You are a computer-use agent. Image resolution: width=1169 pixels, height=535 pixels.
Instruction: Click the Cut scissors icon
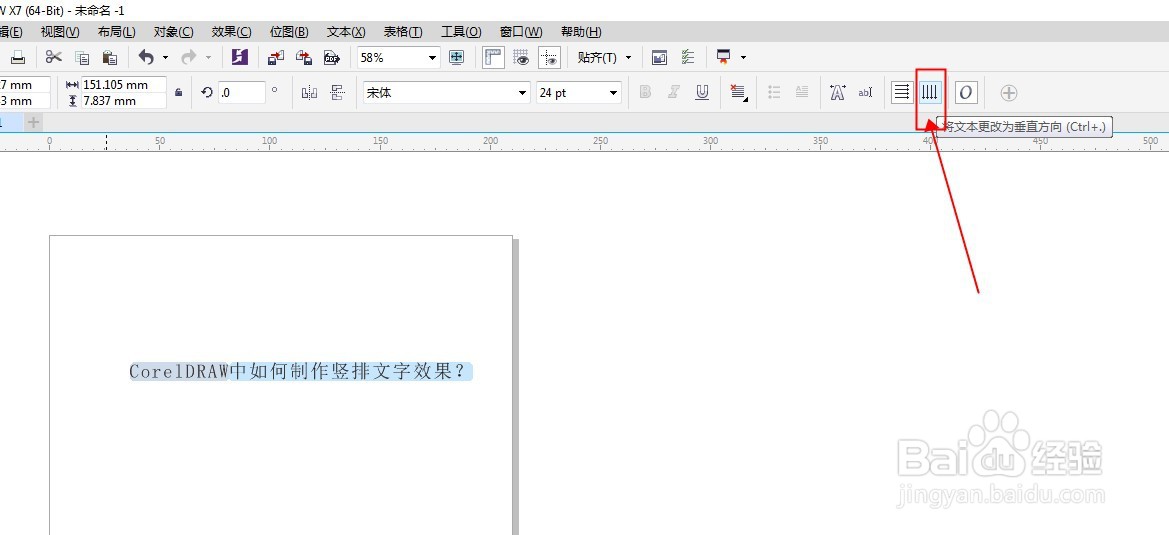click(54, 57)
